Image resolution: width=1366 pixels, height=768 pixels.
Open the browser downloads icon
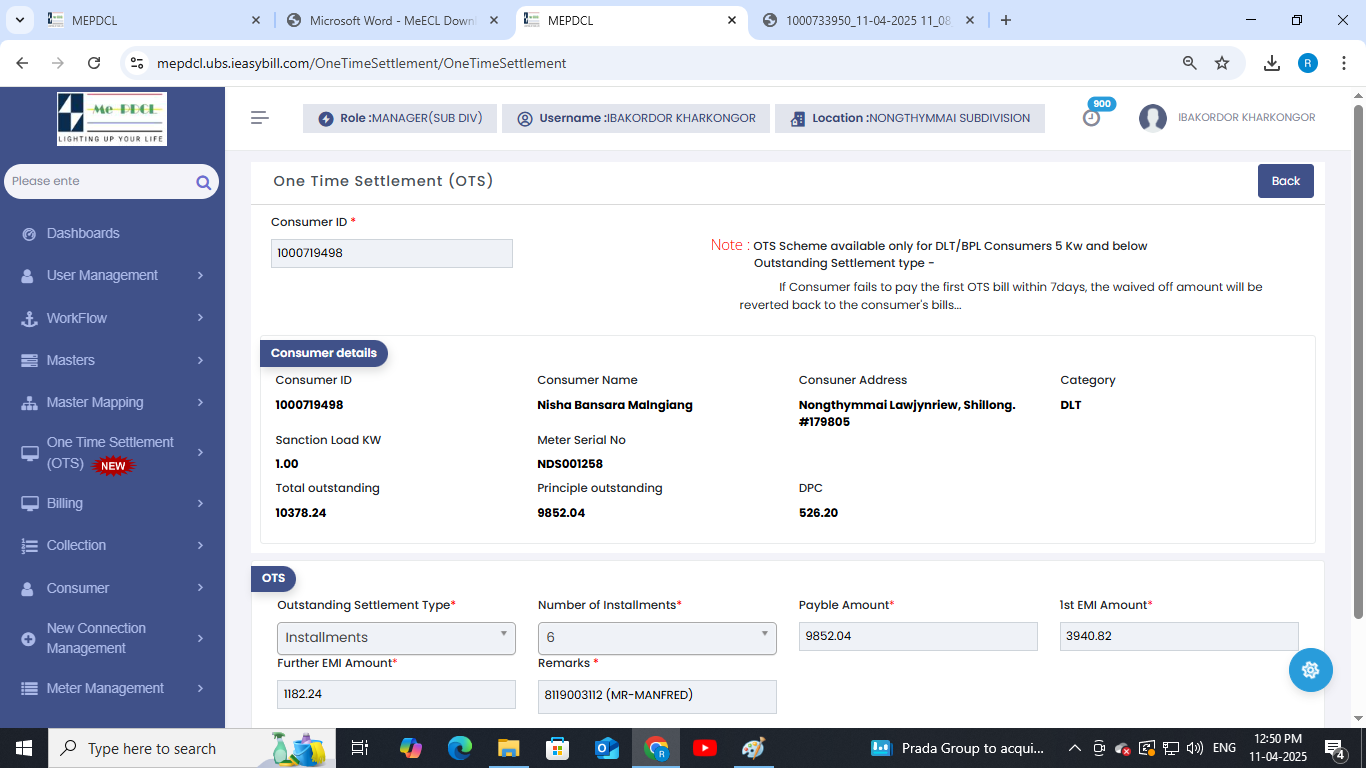(1272, 63)
